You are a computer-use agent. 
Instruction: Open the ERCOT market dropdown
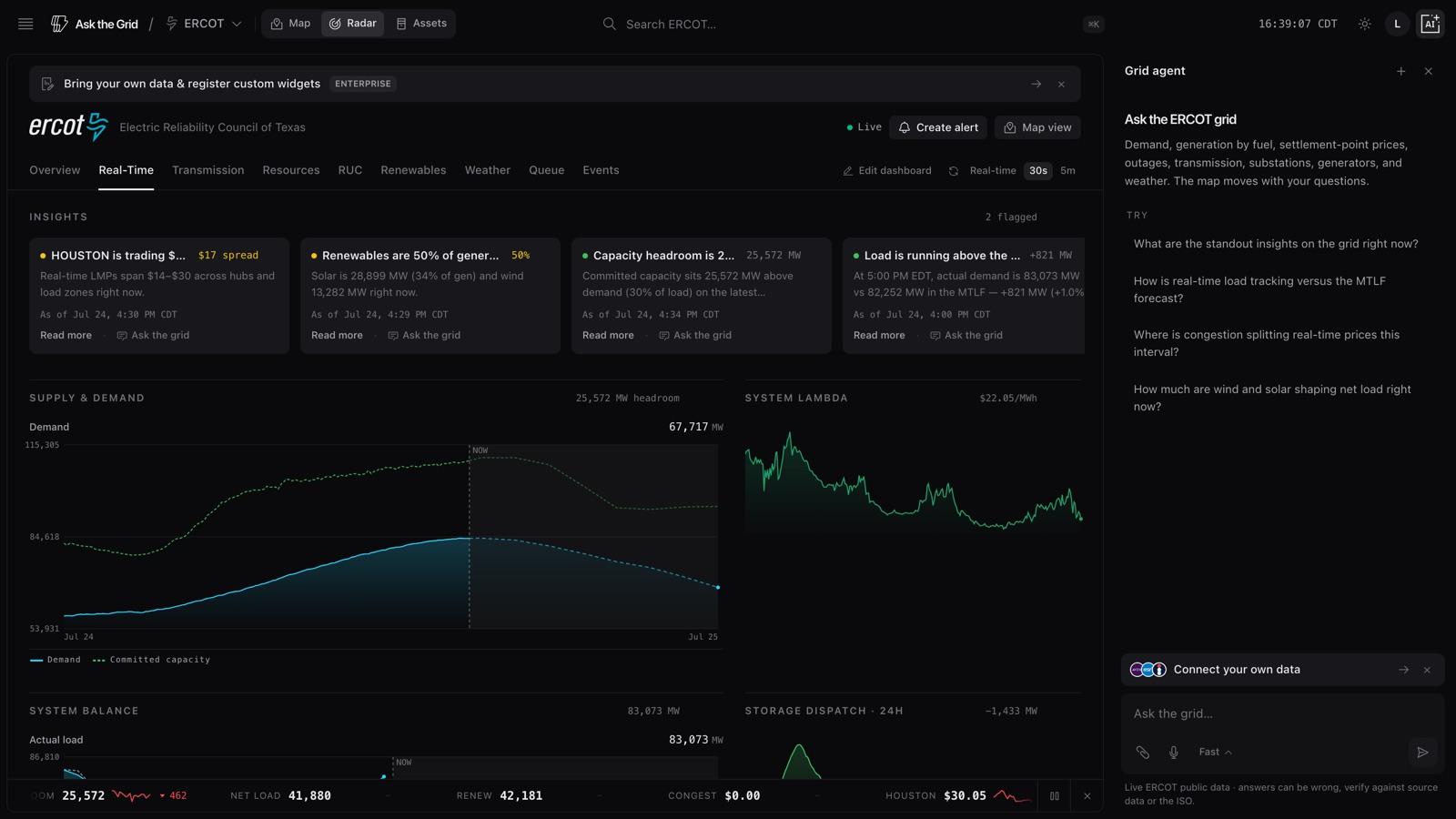pos(204,24)
